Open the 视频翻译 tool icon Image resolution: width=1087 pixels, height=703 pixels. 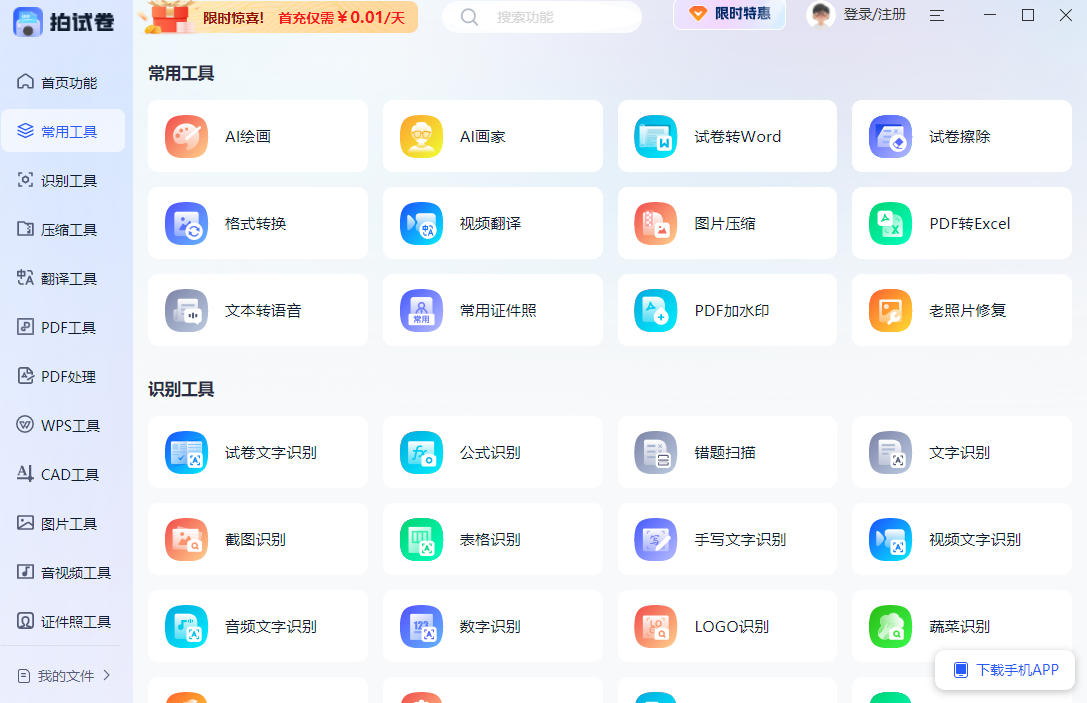pos(421,224)
